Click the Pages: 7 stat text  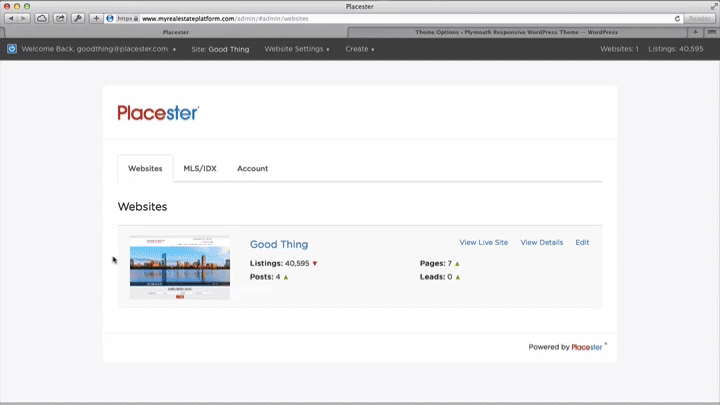click(436, 264)
